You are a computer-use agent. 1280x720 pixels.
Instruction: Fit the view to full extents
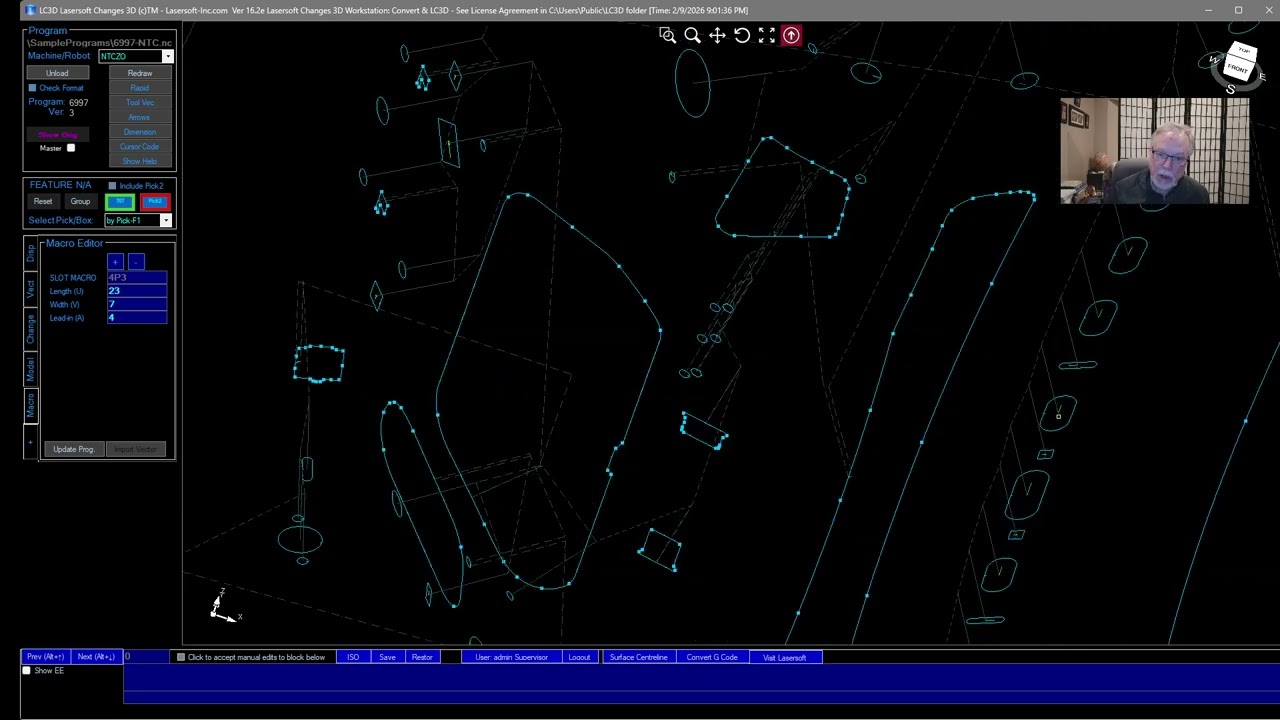[x=767, y=35]
